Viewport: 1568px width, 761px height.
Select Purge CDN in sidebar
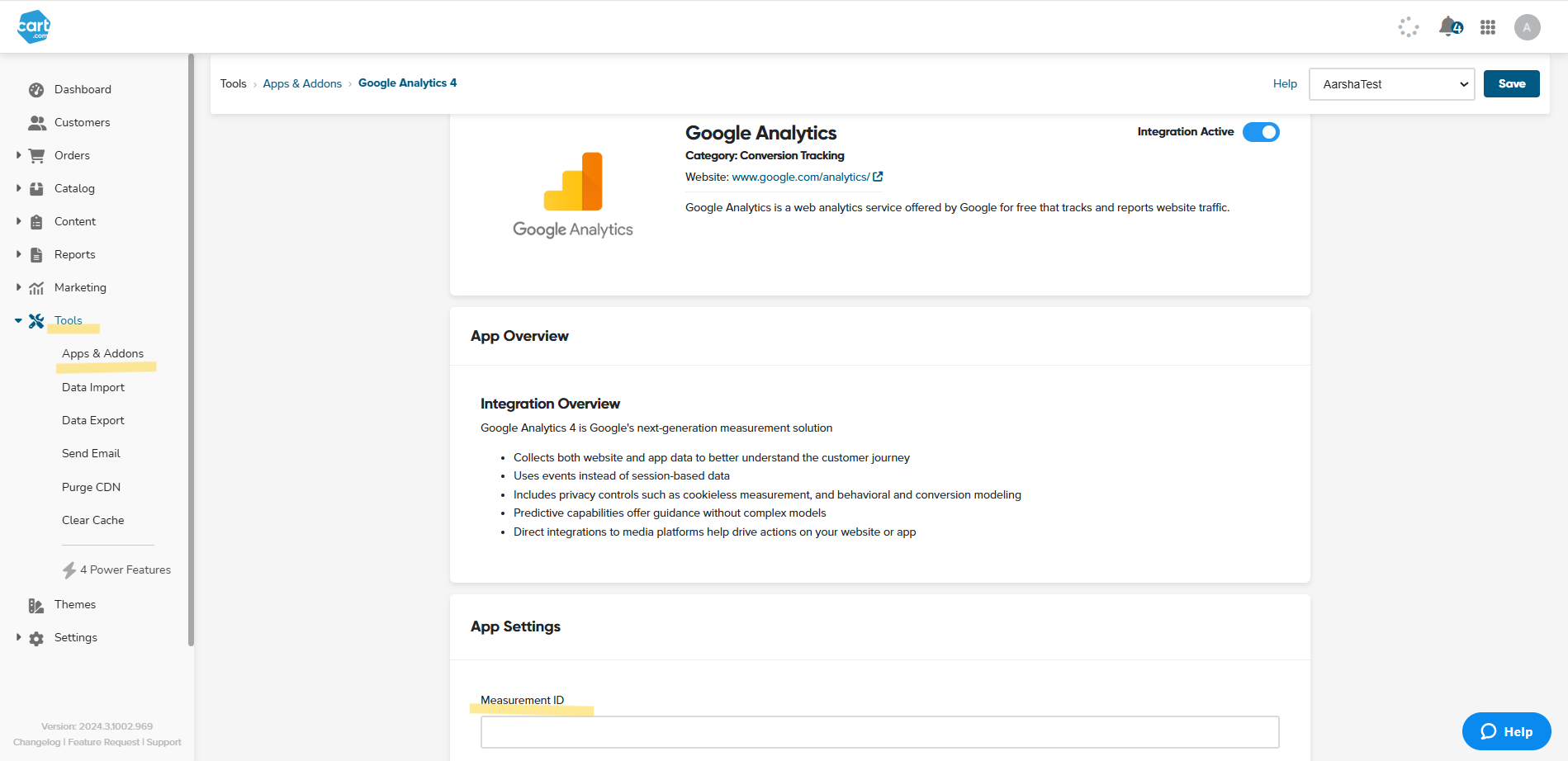point(91,487)
